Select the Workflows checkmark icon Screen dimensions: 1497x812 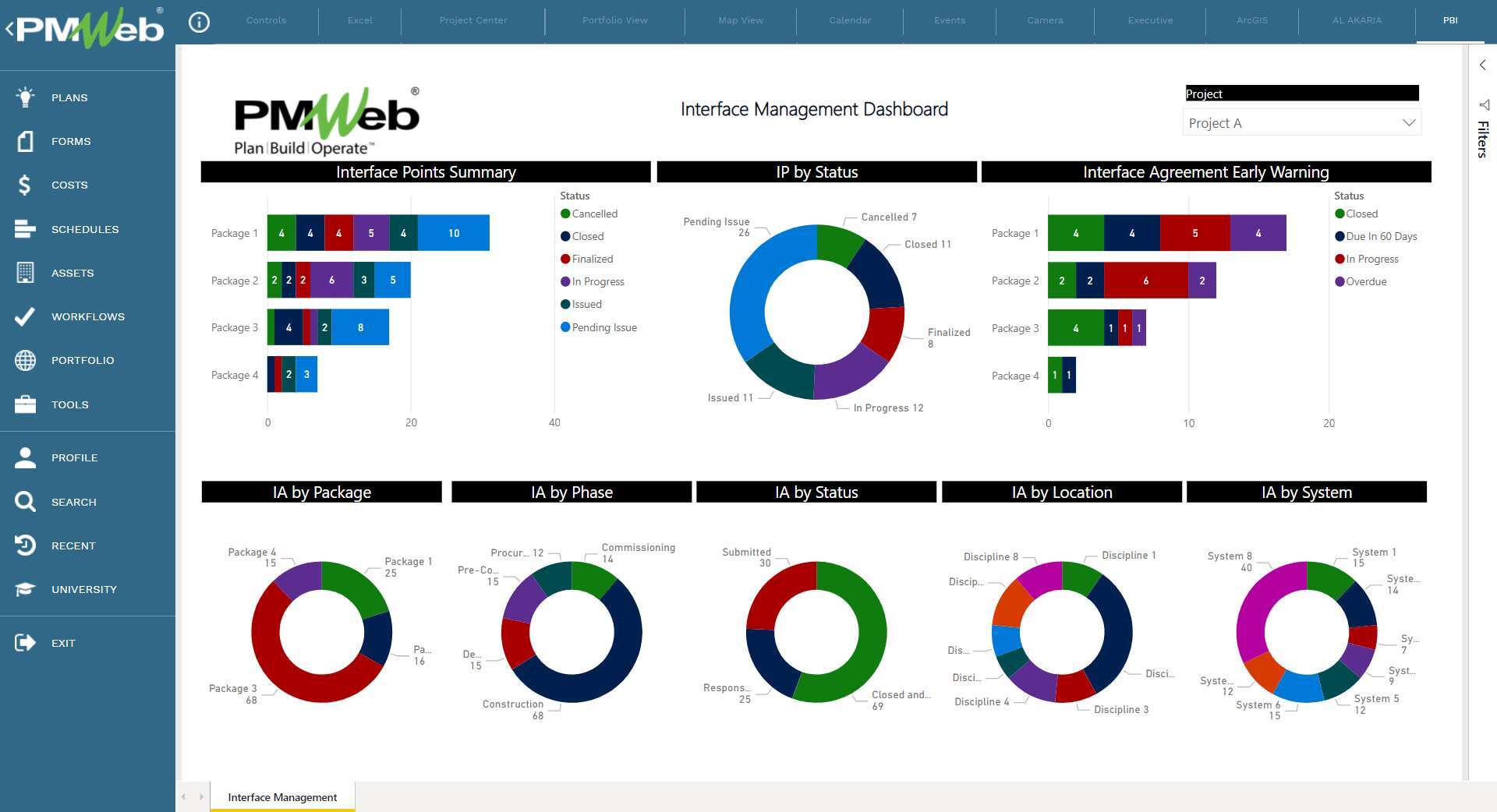tap(25, 316)
